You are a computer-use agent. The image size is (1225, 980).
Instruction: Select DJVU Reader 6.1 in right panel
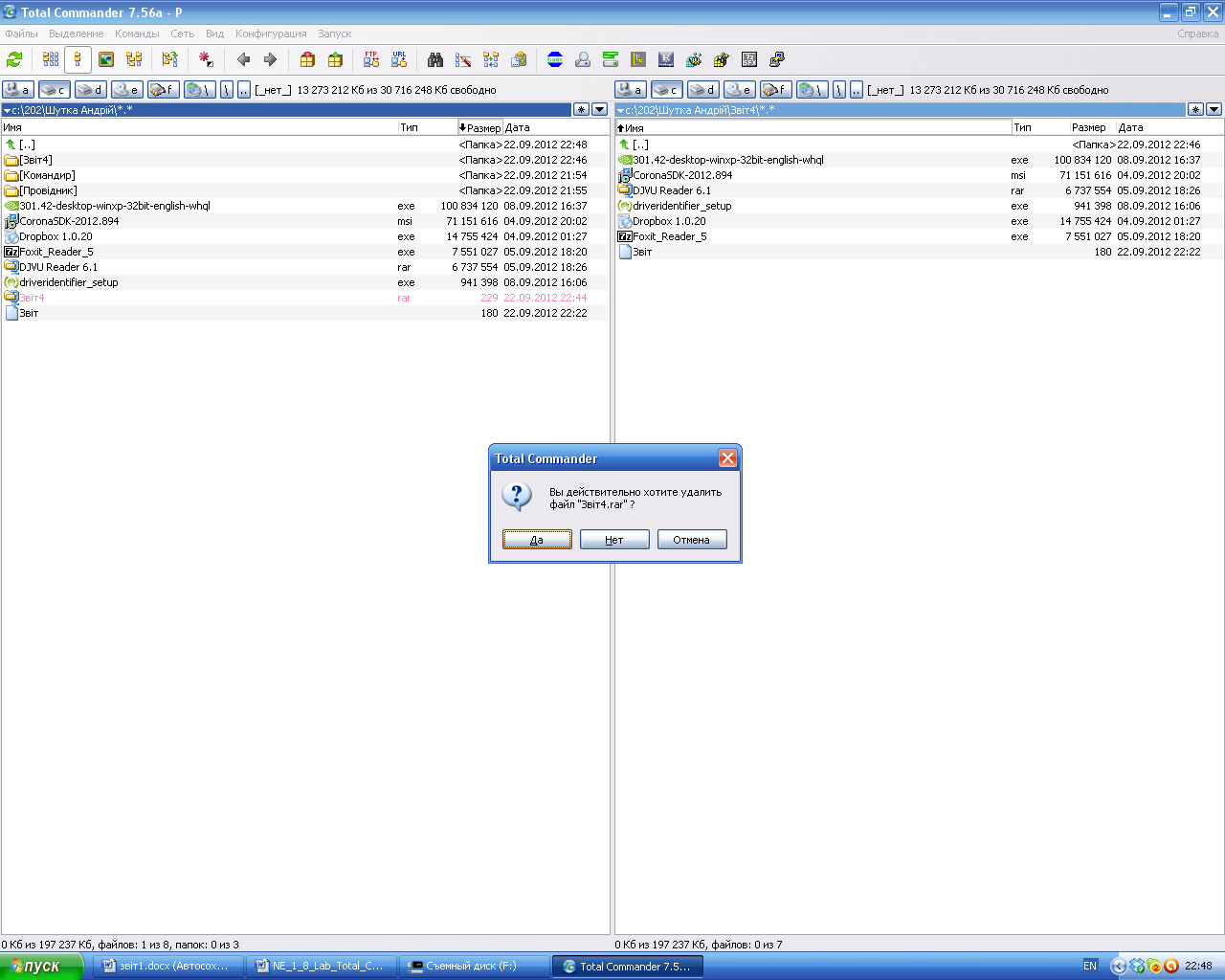[919, 190]
